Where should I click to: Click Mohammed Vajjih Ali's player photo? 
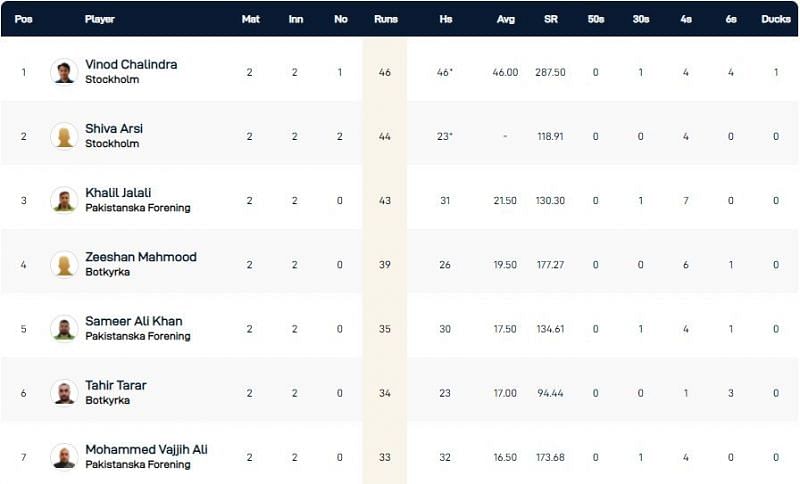[64, 456]
